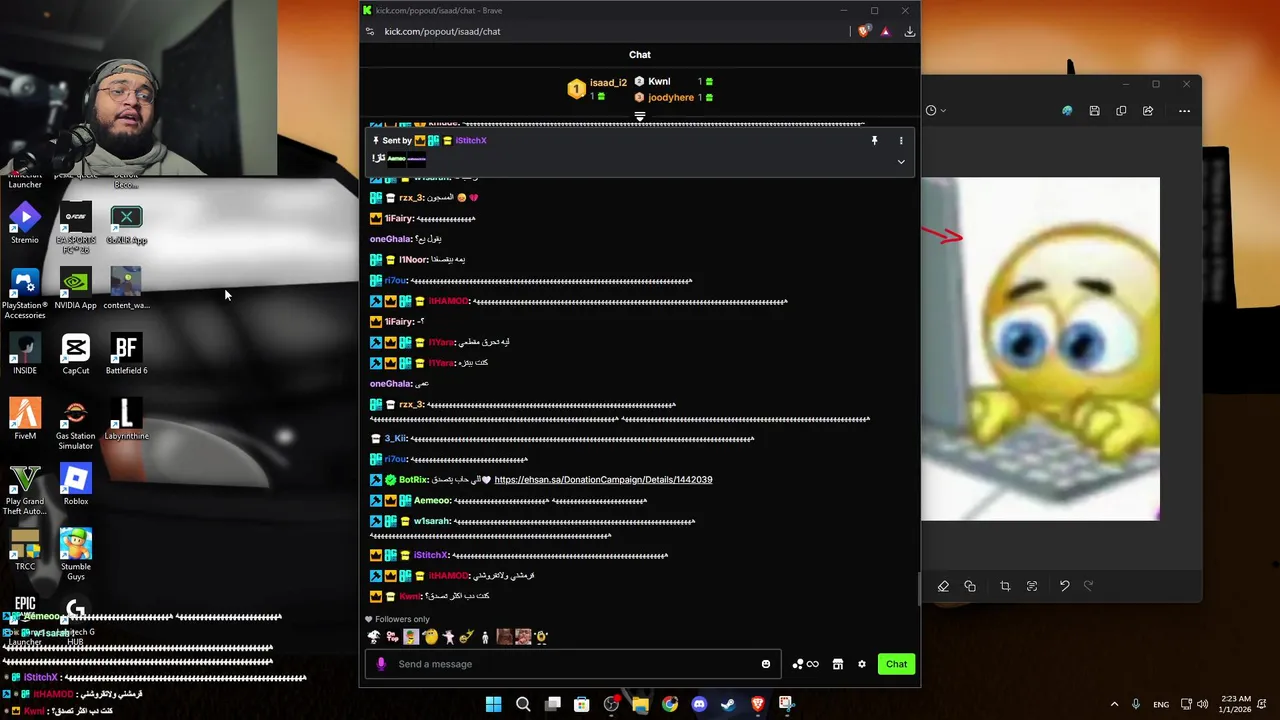
Task: Click the purple microphone icon in message box
Action: [380, 664]
